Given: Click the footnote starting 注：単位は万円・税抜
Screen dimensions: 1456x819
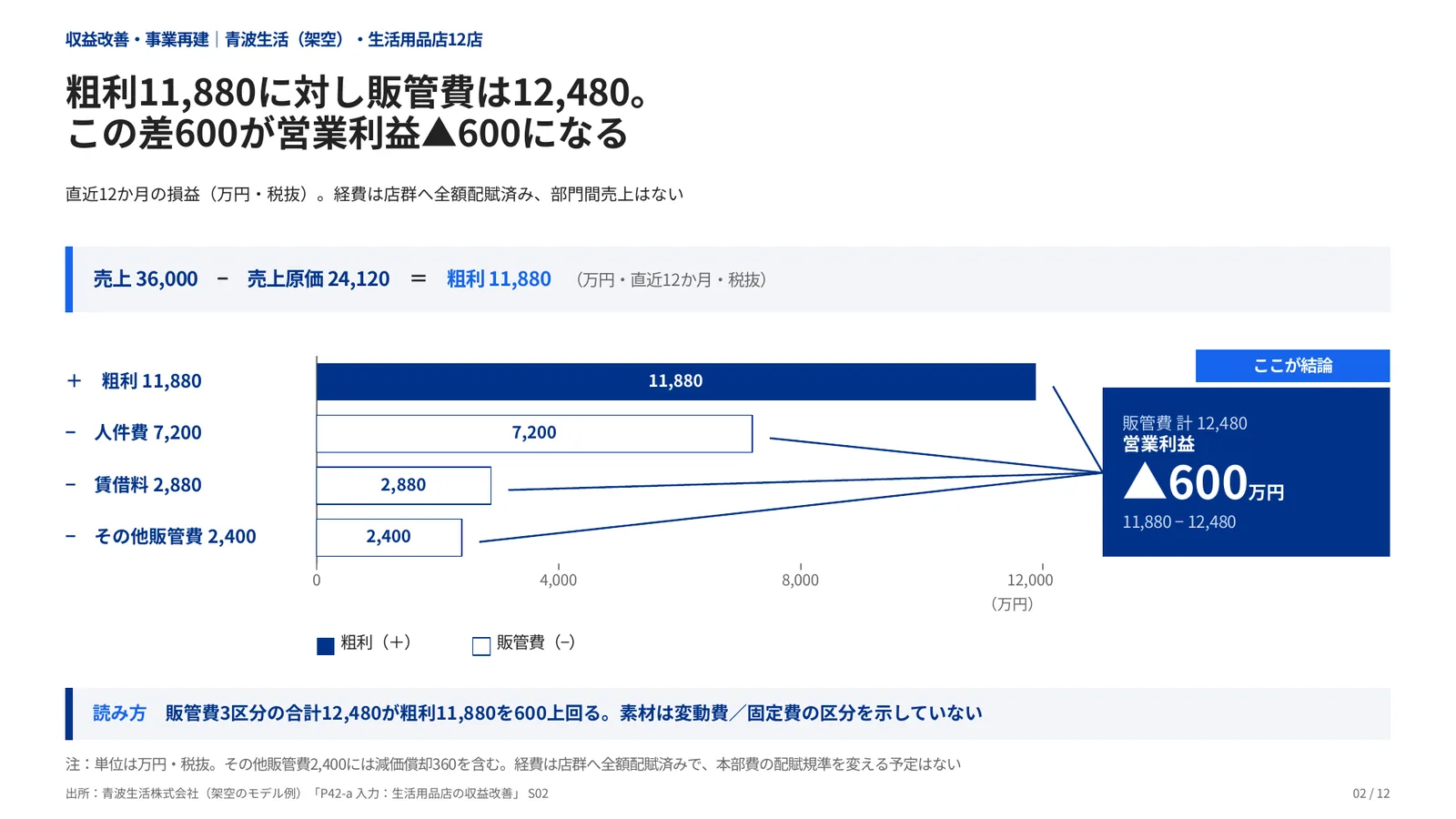Looking at the screenshot, I should 513,764.
